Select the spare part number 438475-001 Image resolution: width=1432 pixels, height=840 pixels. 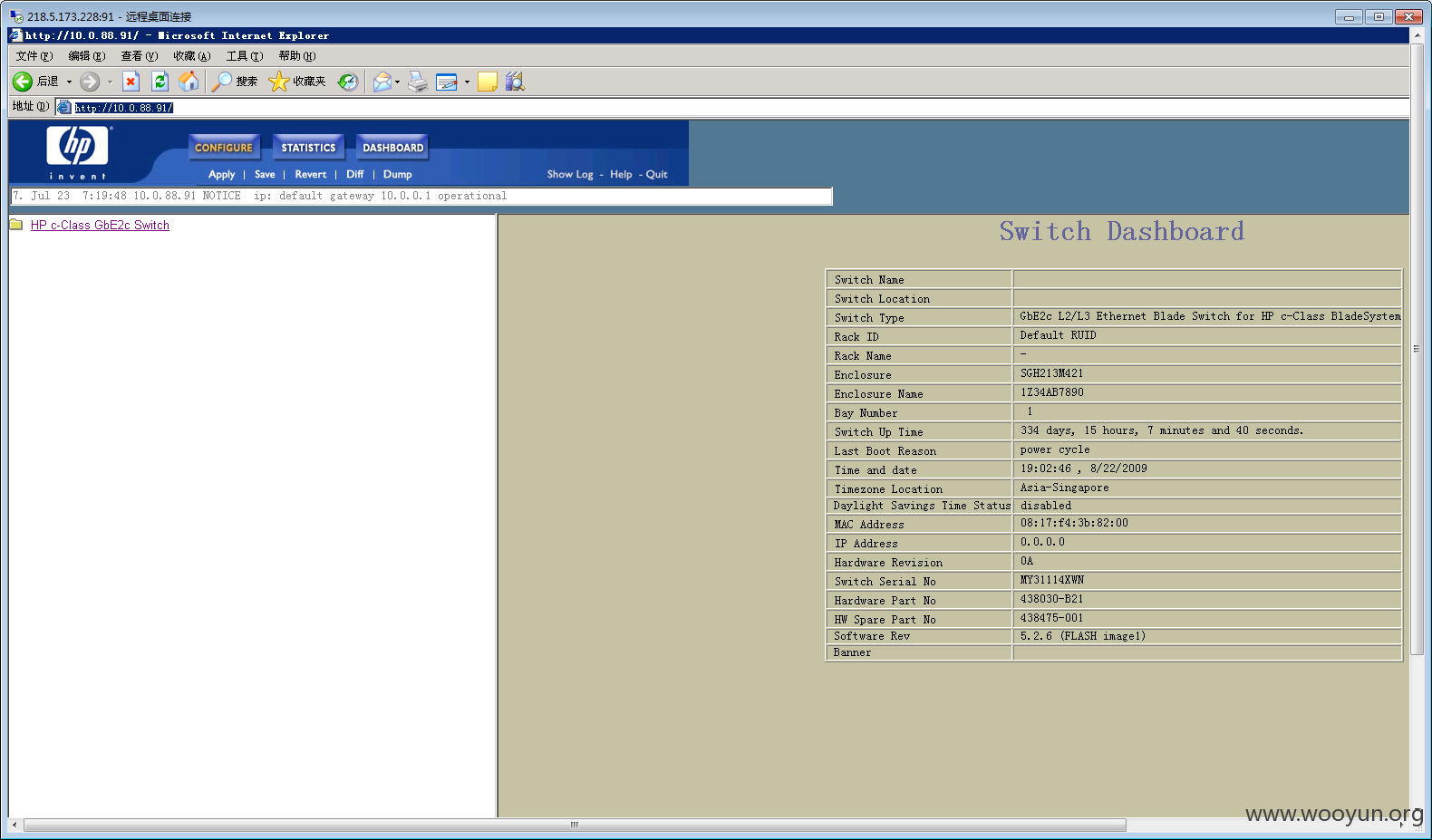point(1051,618)
